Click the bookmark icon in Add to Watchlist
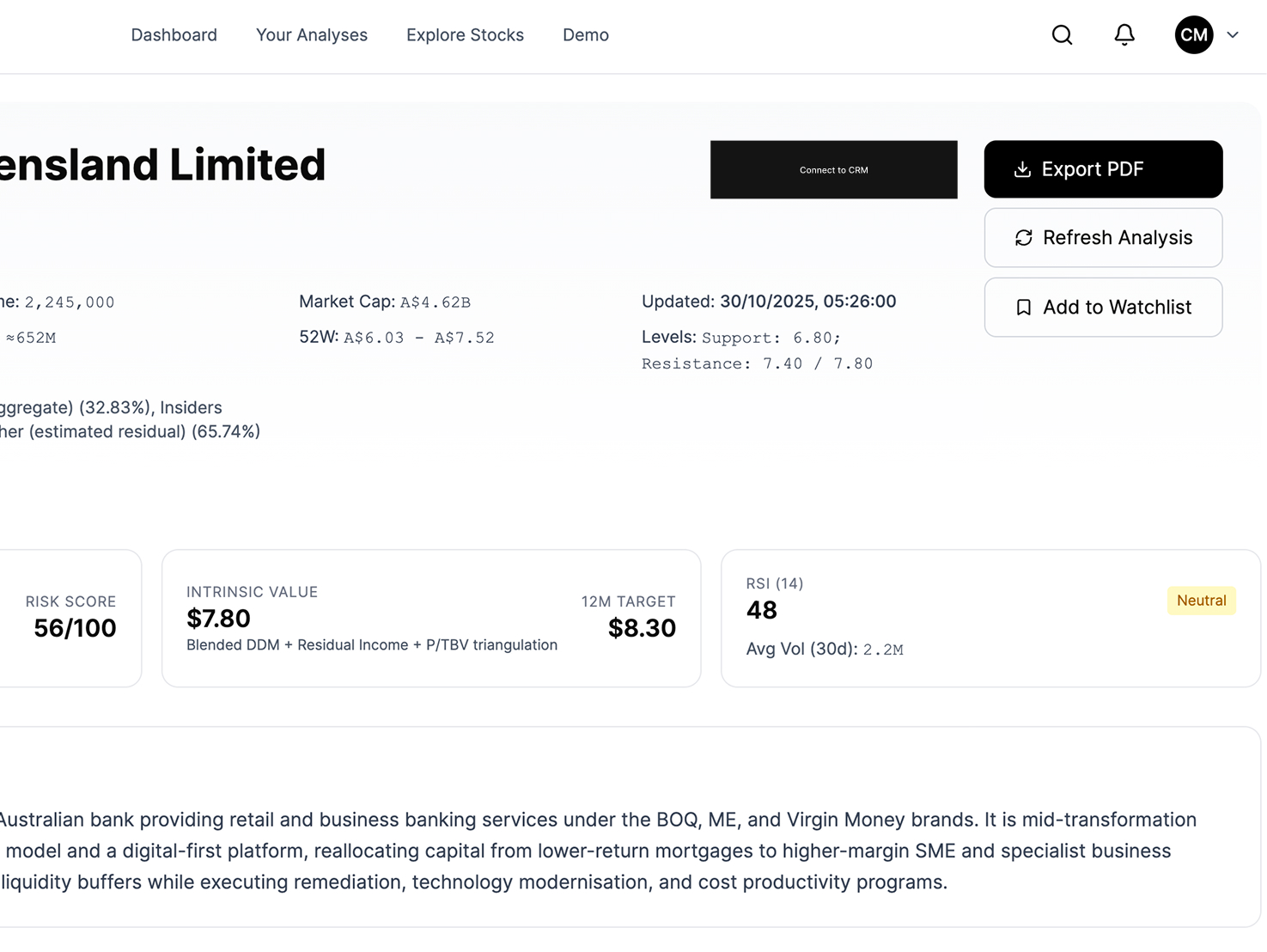This screenshot has height=952, width=1267. (1023, 307)
